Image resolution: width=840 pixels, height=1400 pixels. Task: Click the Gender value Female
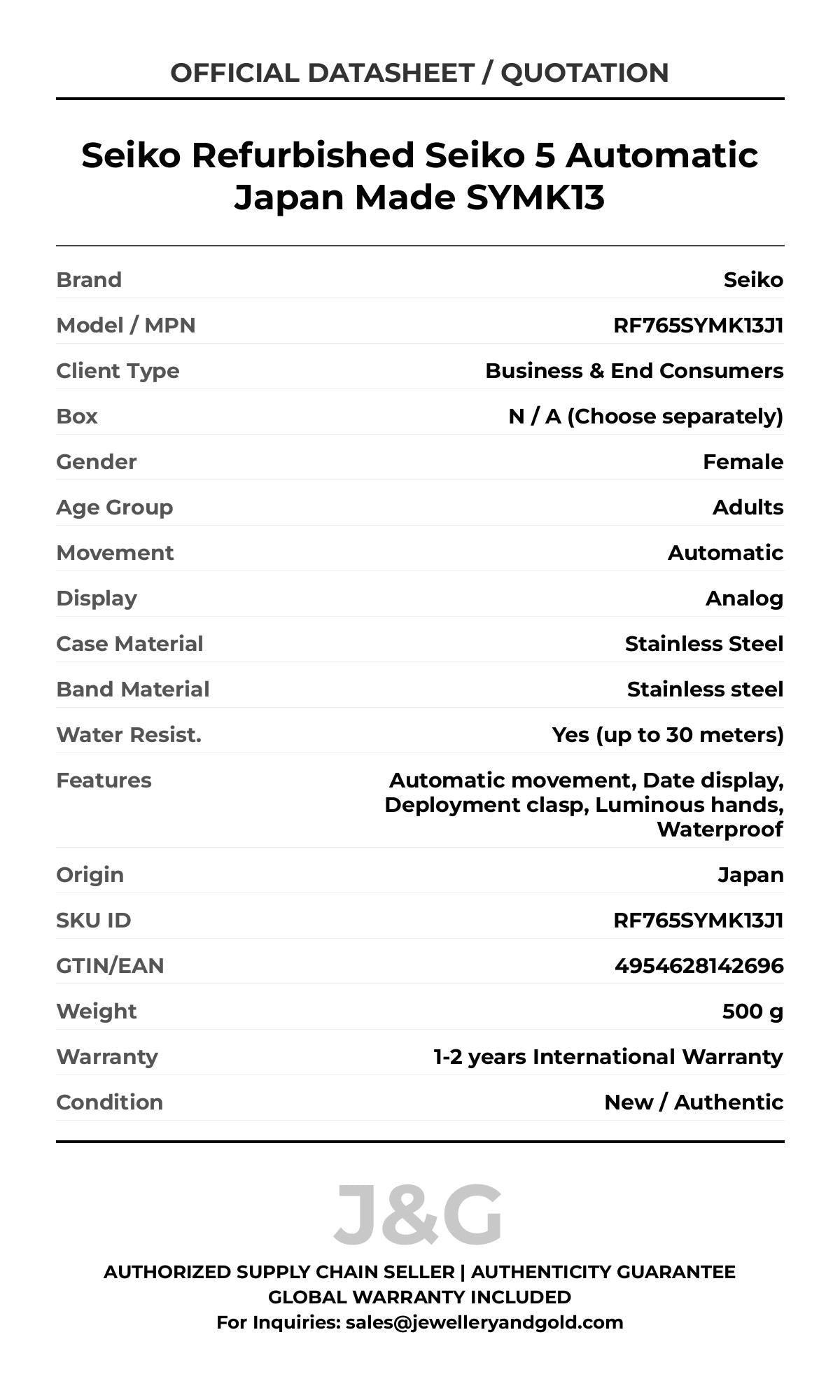pos(743,462)
